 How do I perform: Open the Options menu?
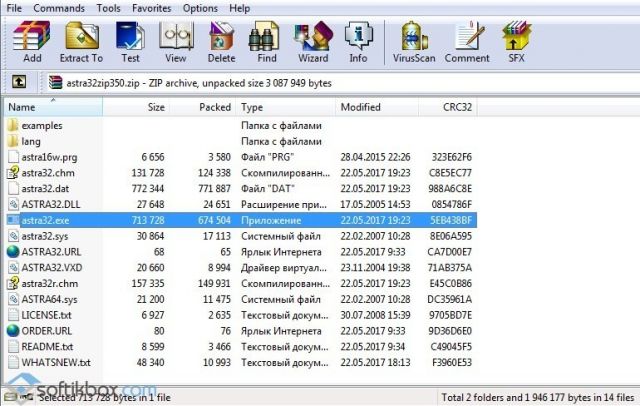coord(200,8)
